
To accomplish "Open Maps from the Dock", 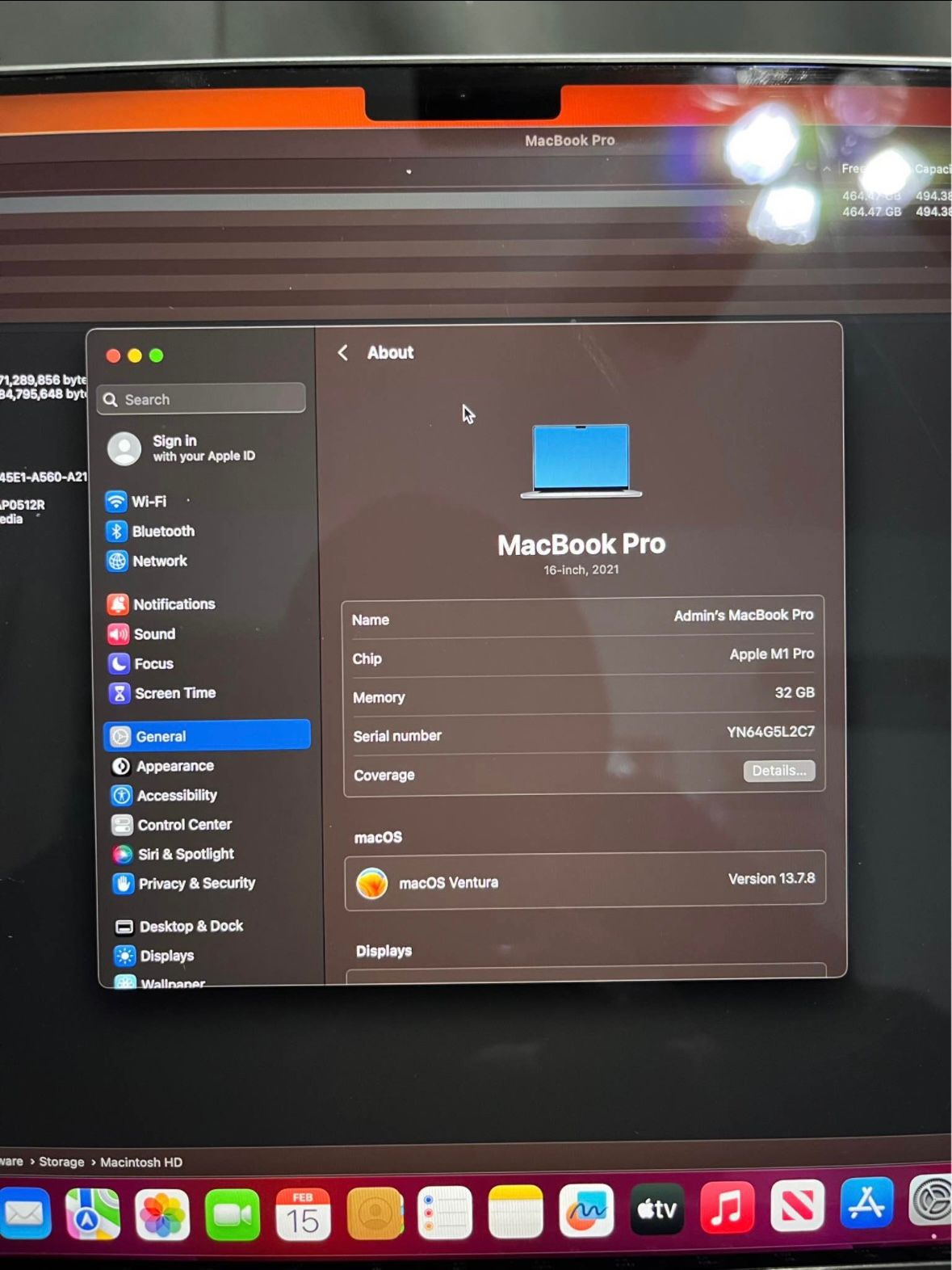I will pos(92,1213).
